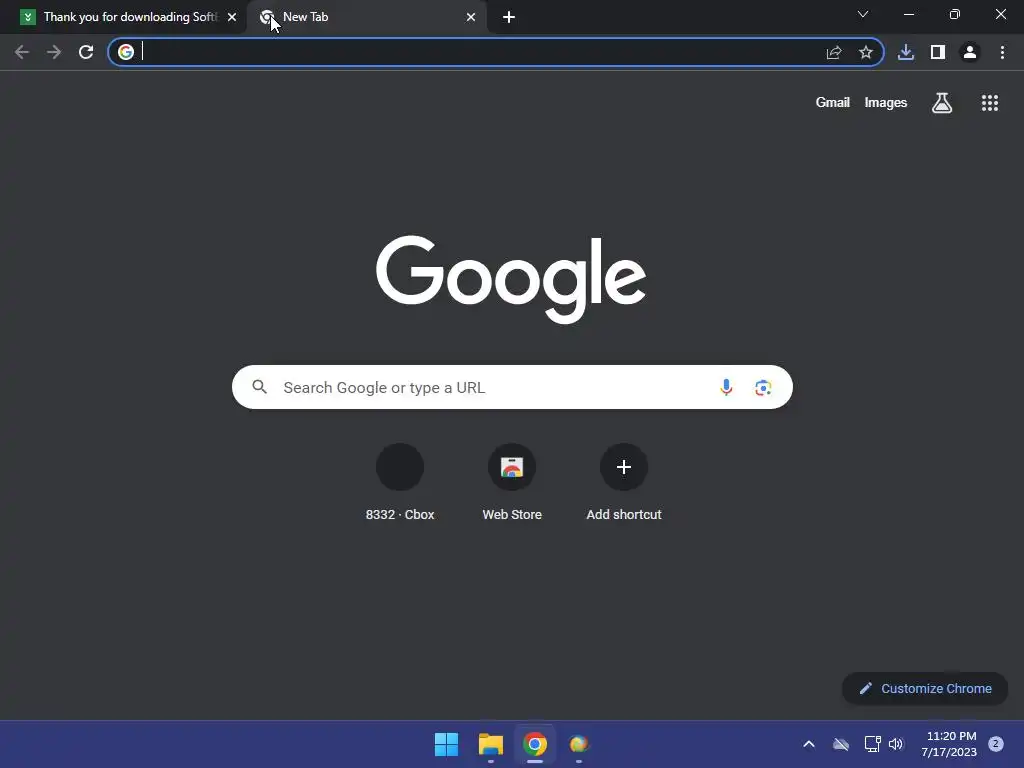Screen dimensions: 1024x768
Task: Open the clock showing 11:20 PM
Action: tap(949, 744)
